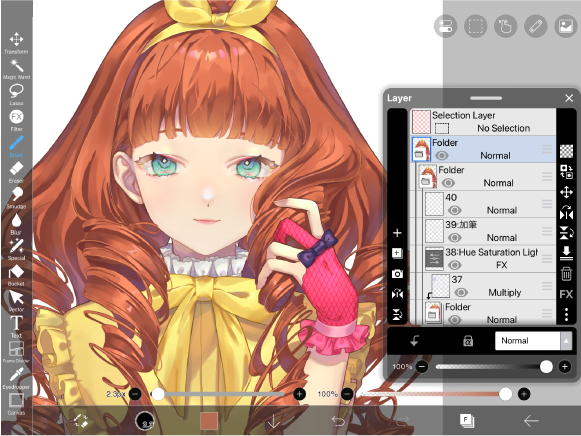Viewport: 581px width, 436px height.
Task: Open the current color swatch
Action: 209,421
